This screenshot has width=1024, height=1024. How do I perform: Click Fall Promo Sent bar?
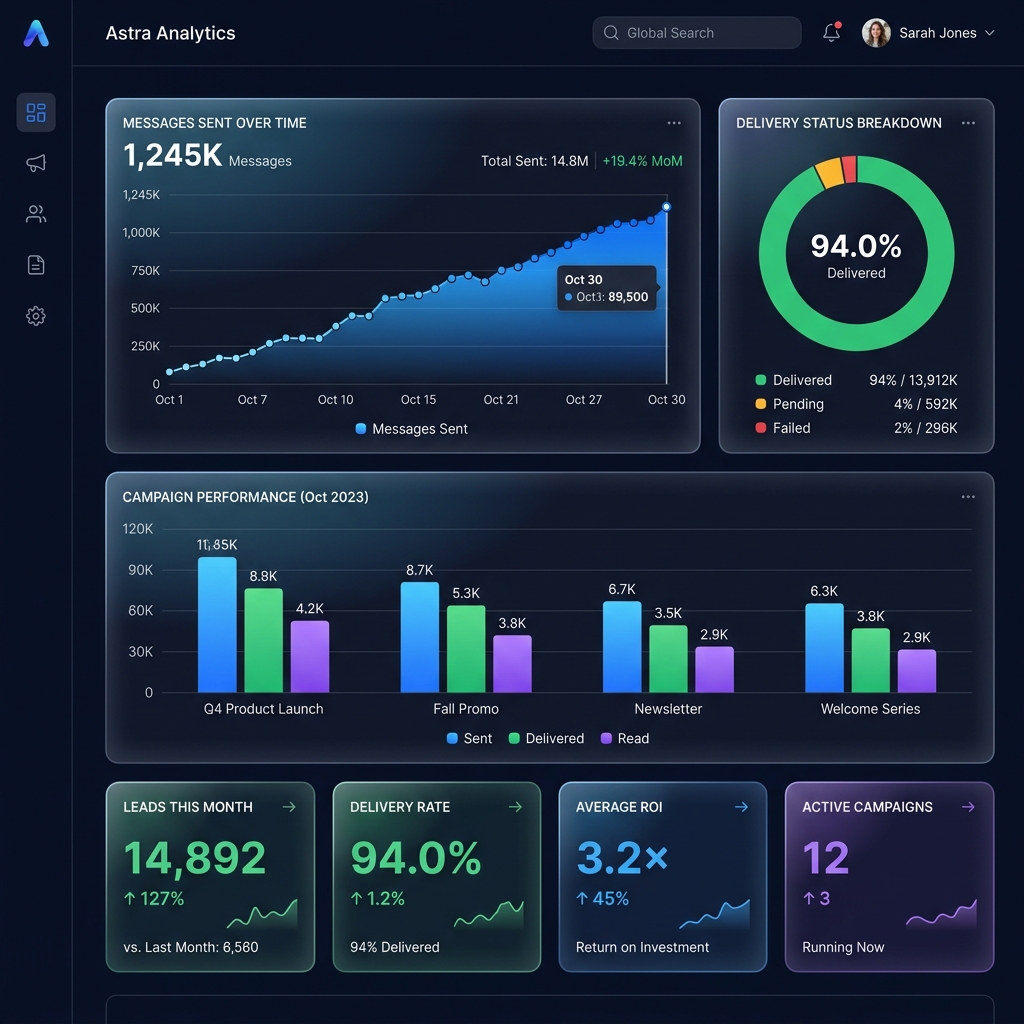click(x=419, y=637)
